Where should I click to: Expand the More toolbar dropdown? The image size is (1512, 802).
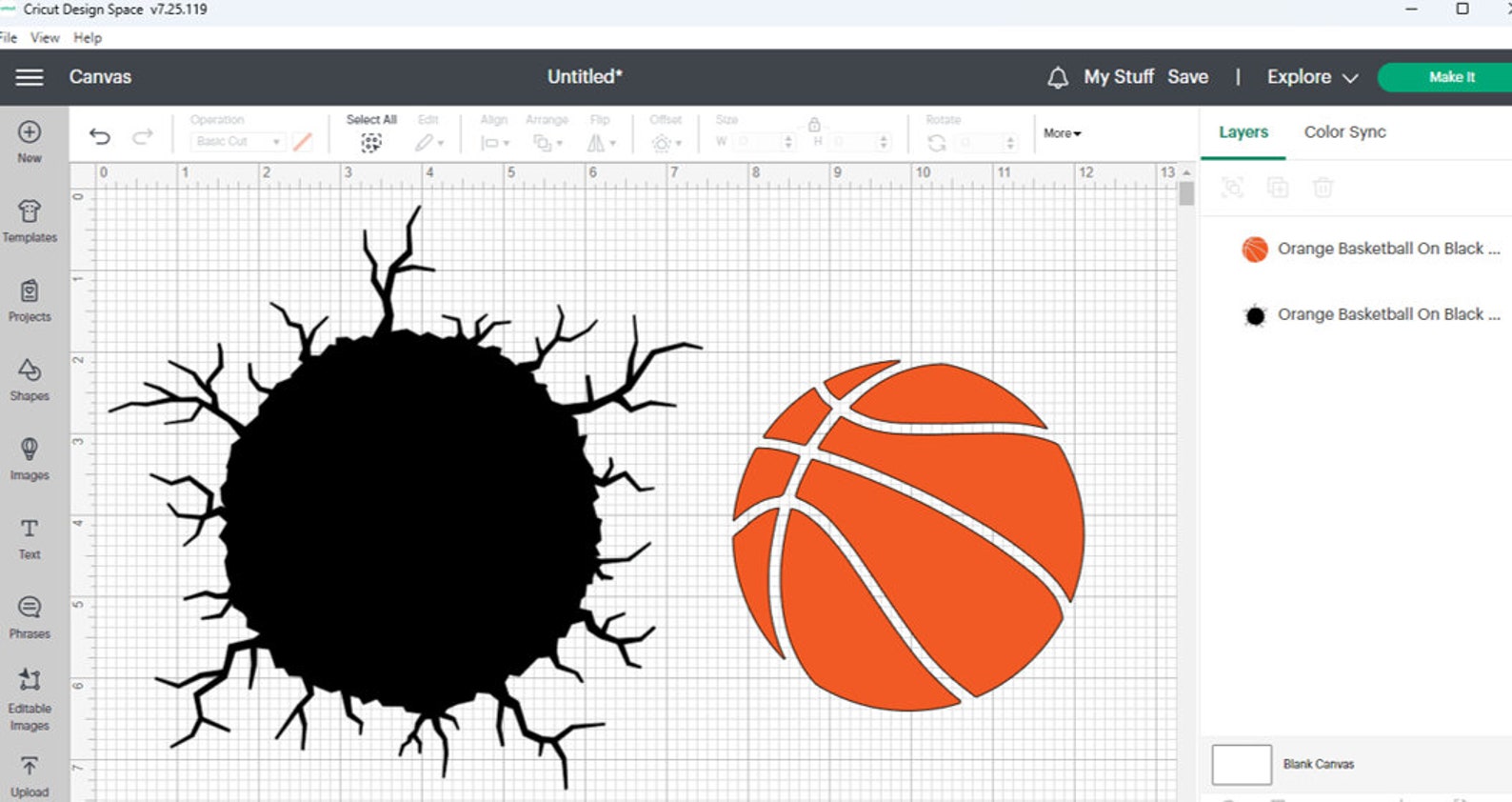[1062, 133]
